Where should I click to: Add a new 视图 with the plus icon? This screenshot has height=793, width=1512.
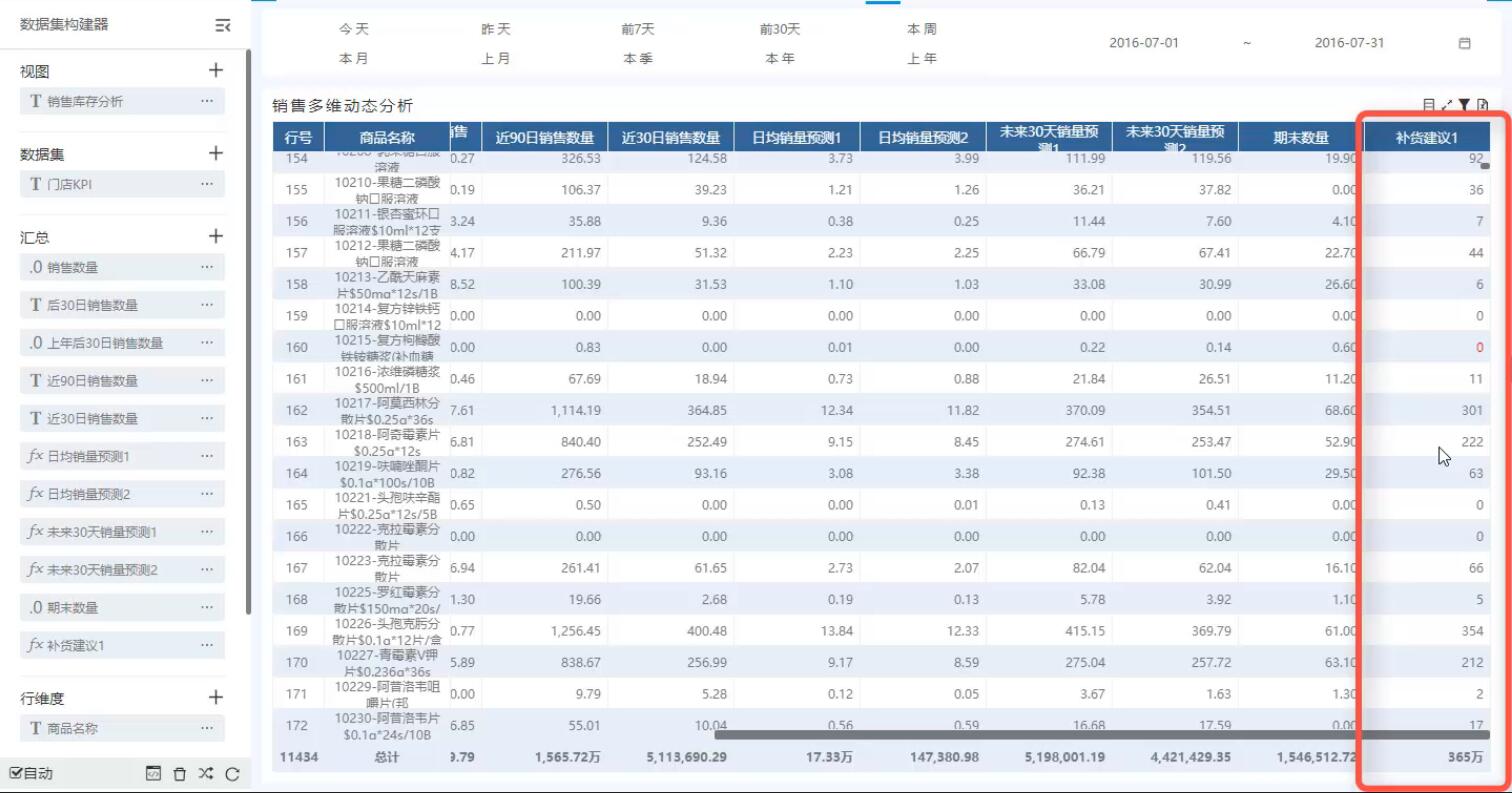coord(215,70)
